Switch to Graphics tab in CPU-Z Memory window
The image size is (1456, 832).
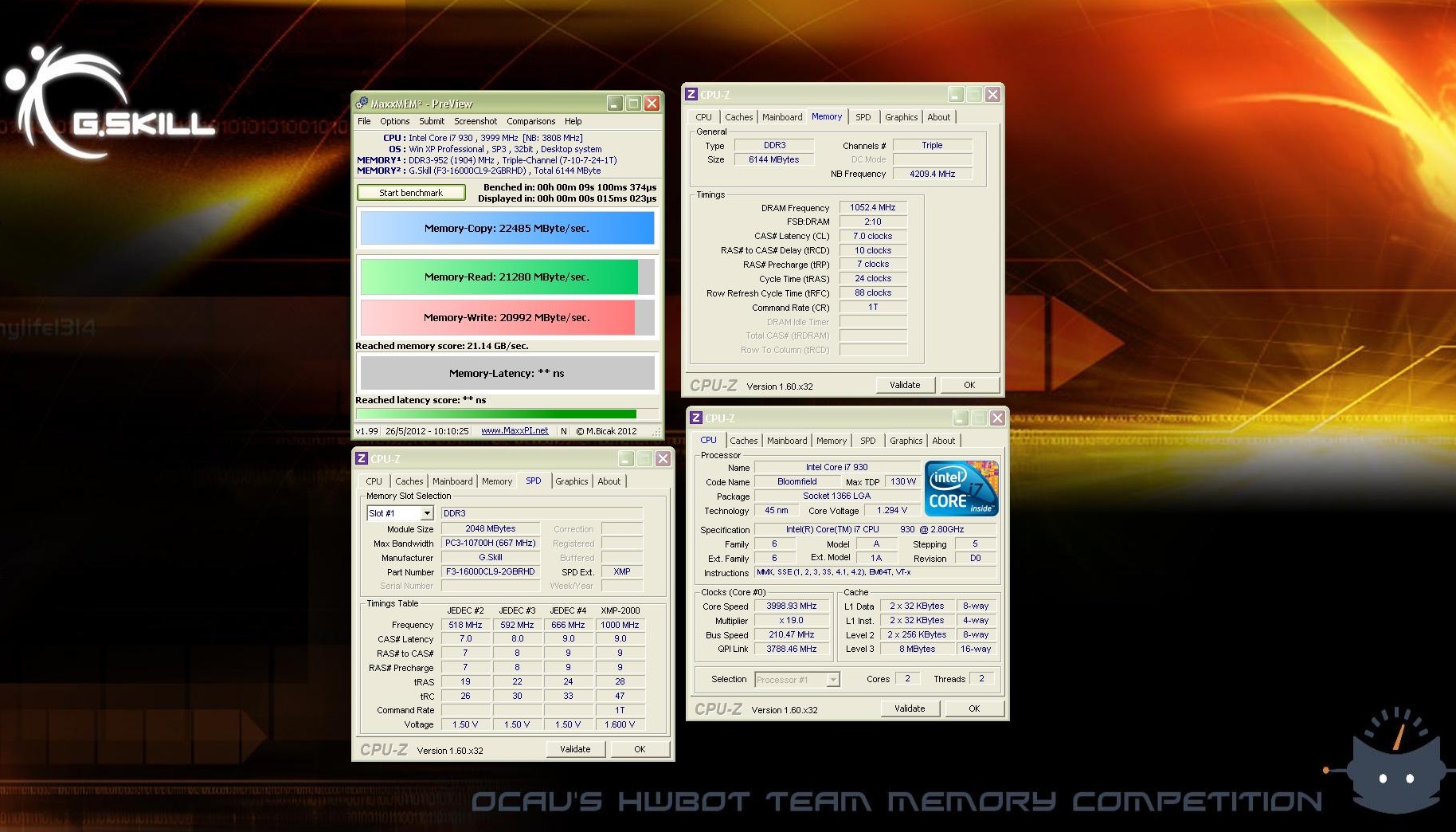(901, 117)
